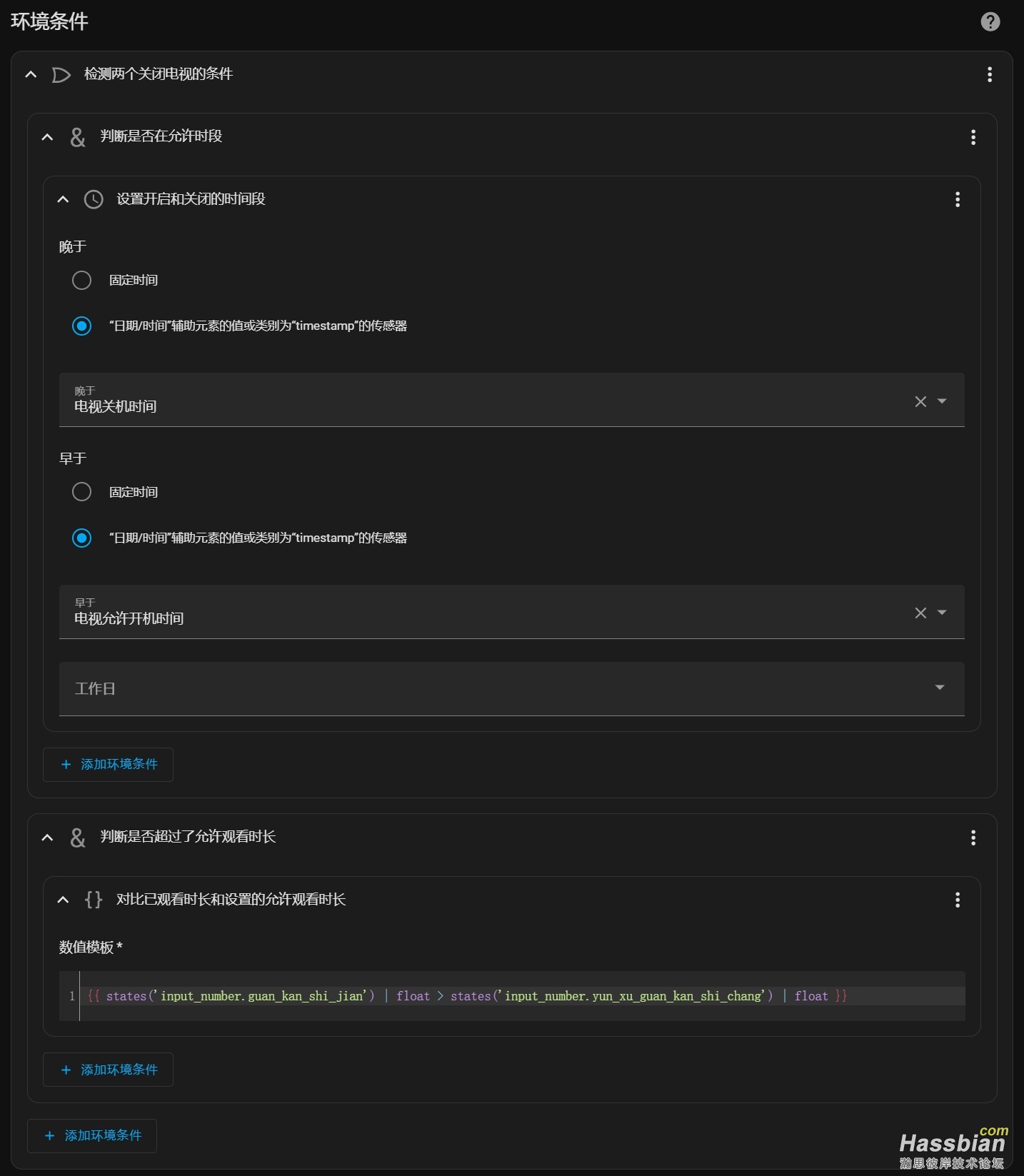The width and height of the screenshot is (1024, 1176).
Task: Open the three-dot menu for 判断是否超过了允许观看时长
Action: (973, 838)
